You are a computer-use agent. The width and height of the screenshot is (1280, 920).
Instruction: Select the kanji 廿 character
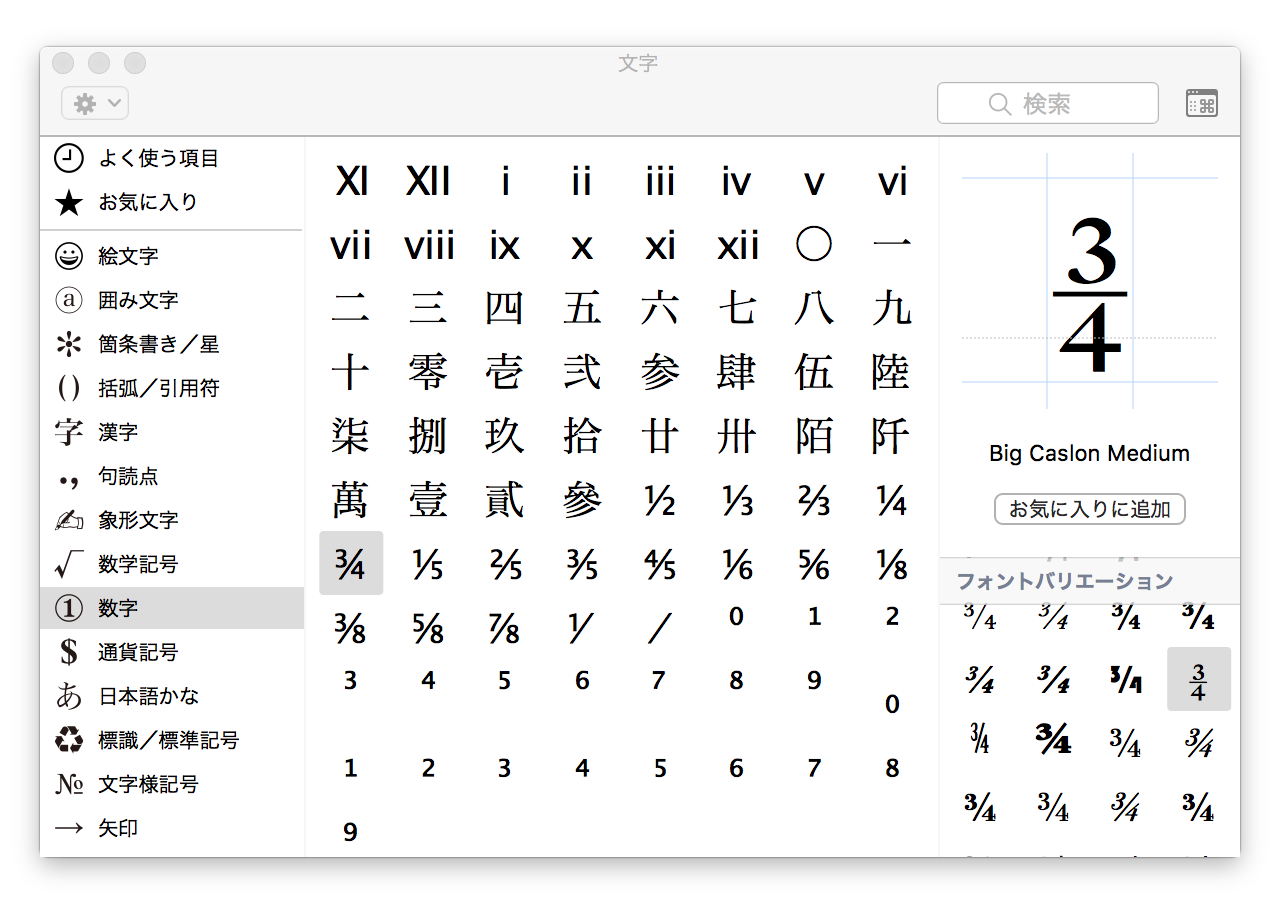(659, 436)
